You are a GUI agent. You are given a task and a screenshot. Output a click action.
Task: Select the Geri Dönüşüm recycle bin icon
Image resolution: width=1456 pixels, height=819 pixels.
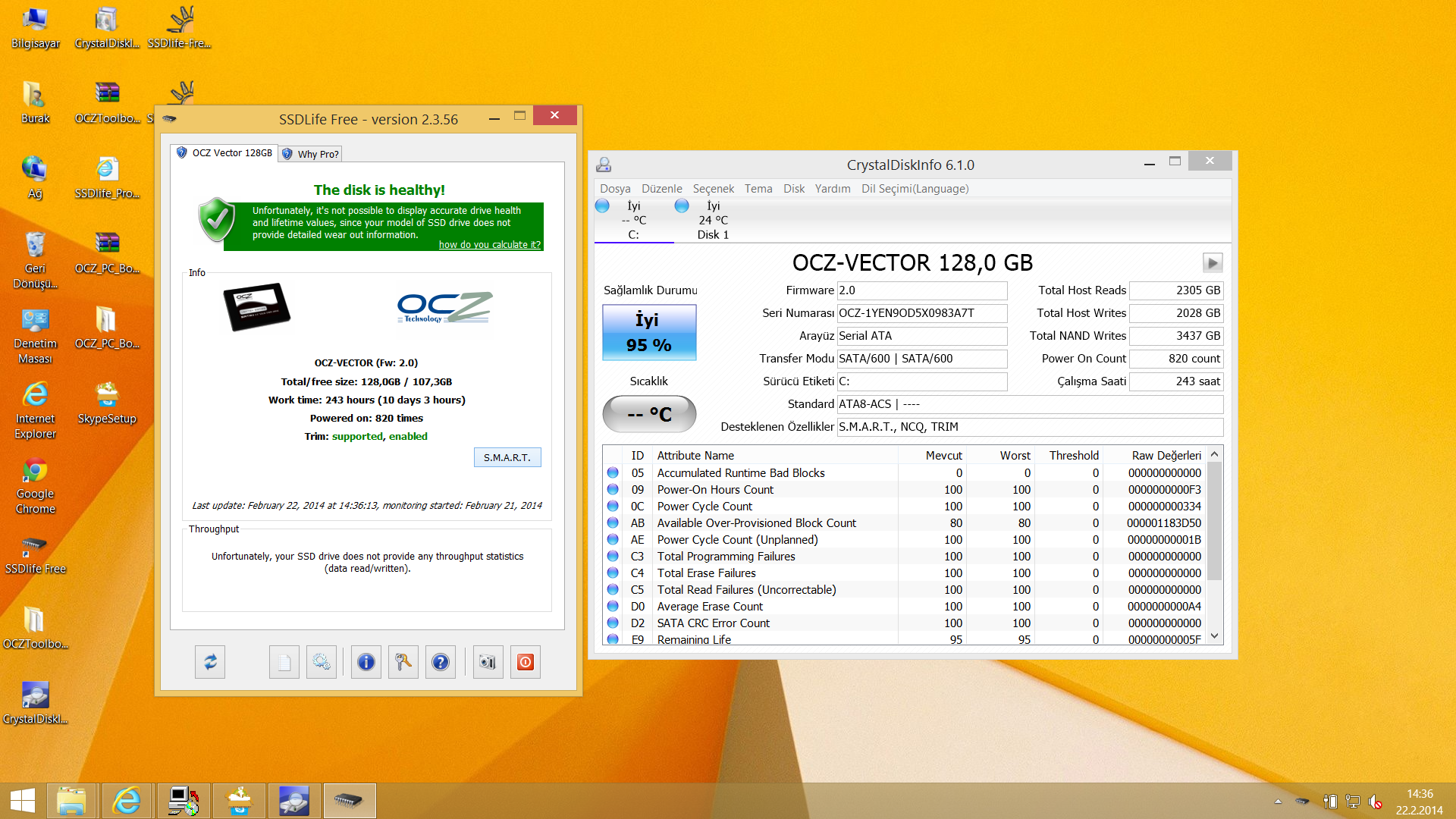click(35, 260)
